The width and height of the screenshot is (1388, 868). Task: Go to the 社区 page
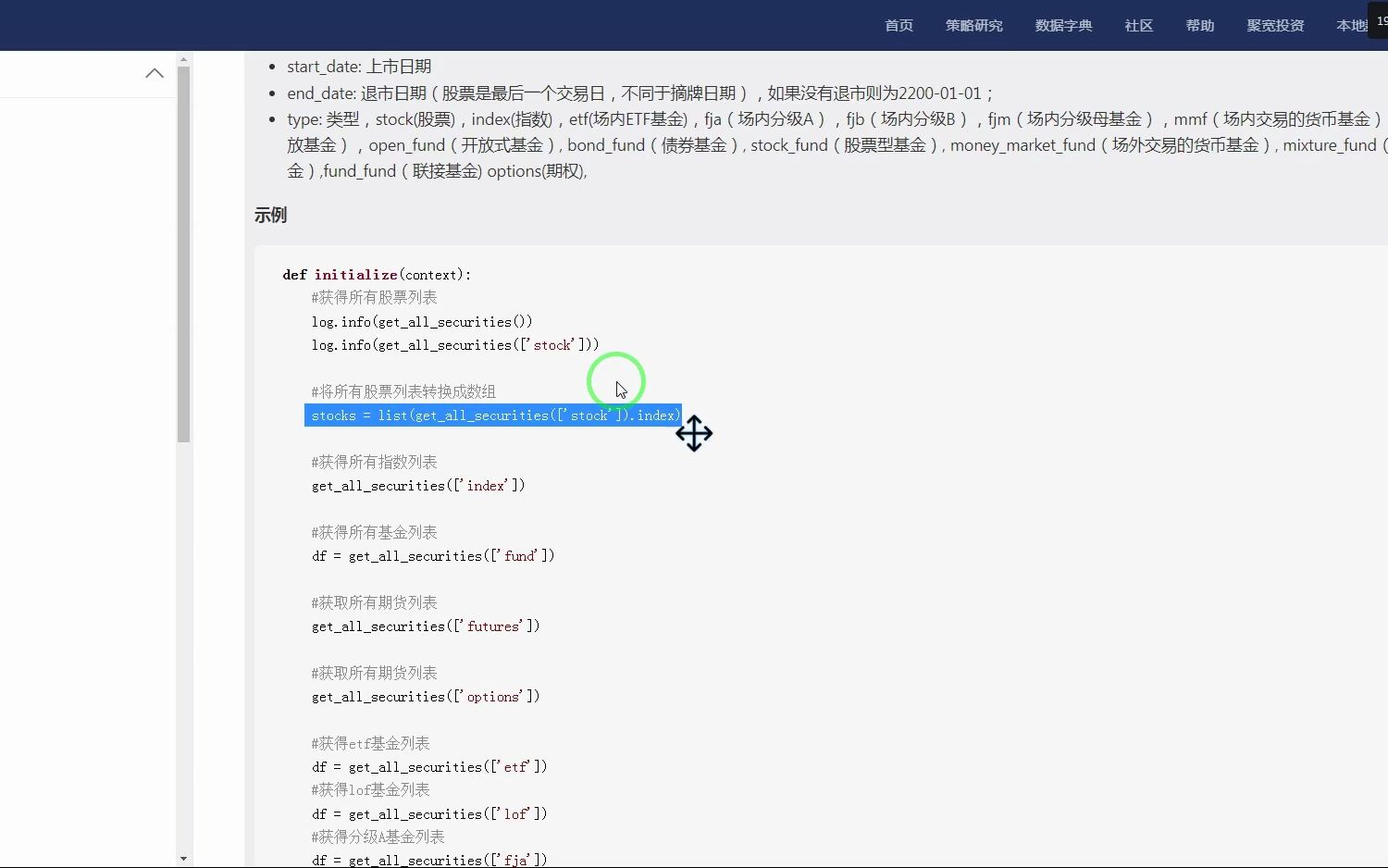1138,25
